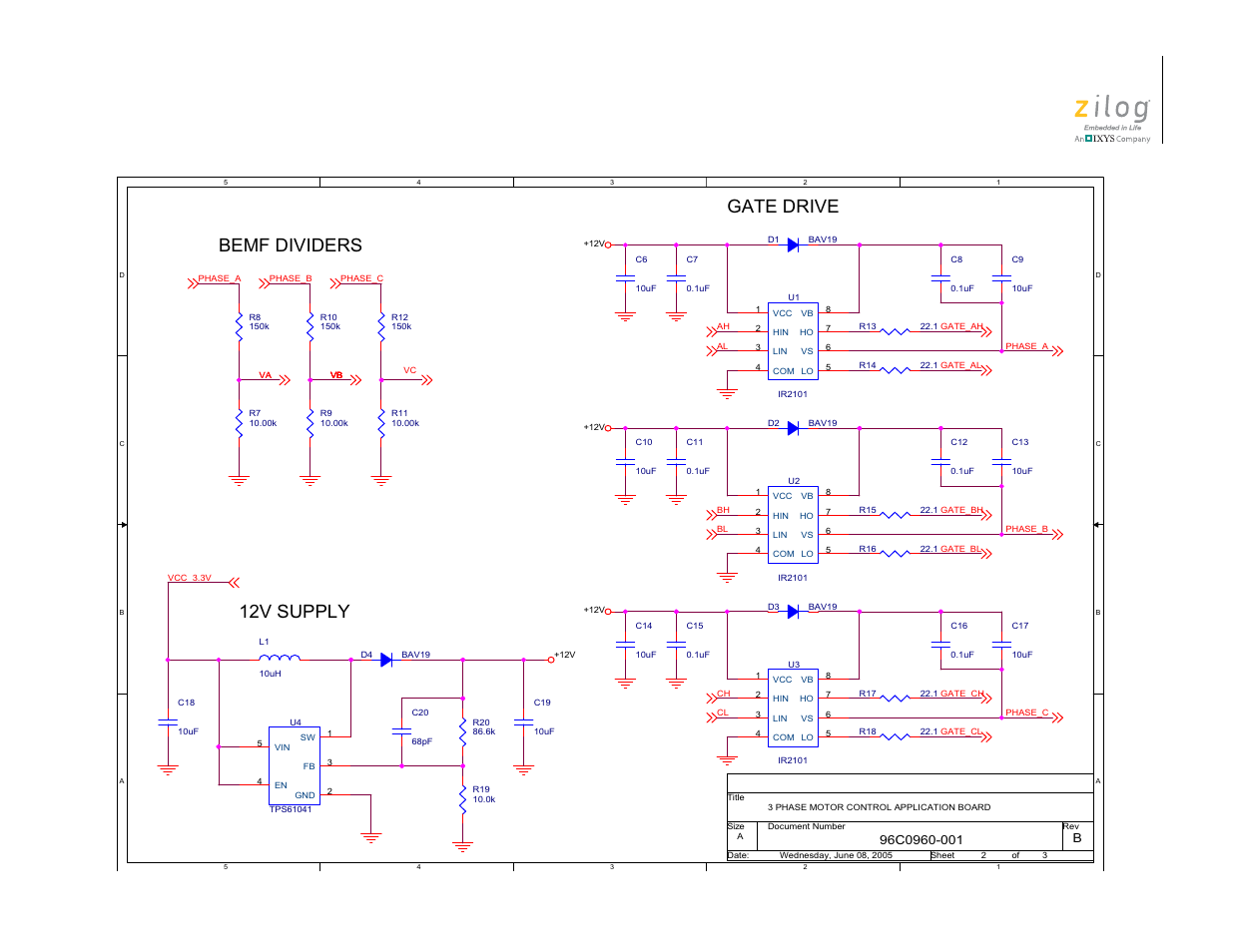Click the R7 10.00k value label
1233x952 pixels.
pyautogui.click(x=263, y=423)
